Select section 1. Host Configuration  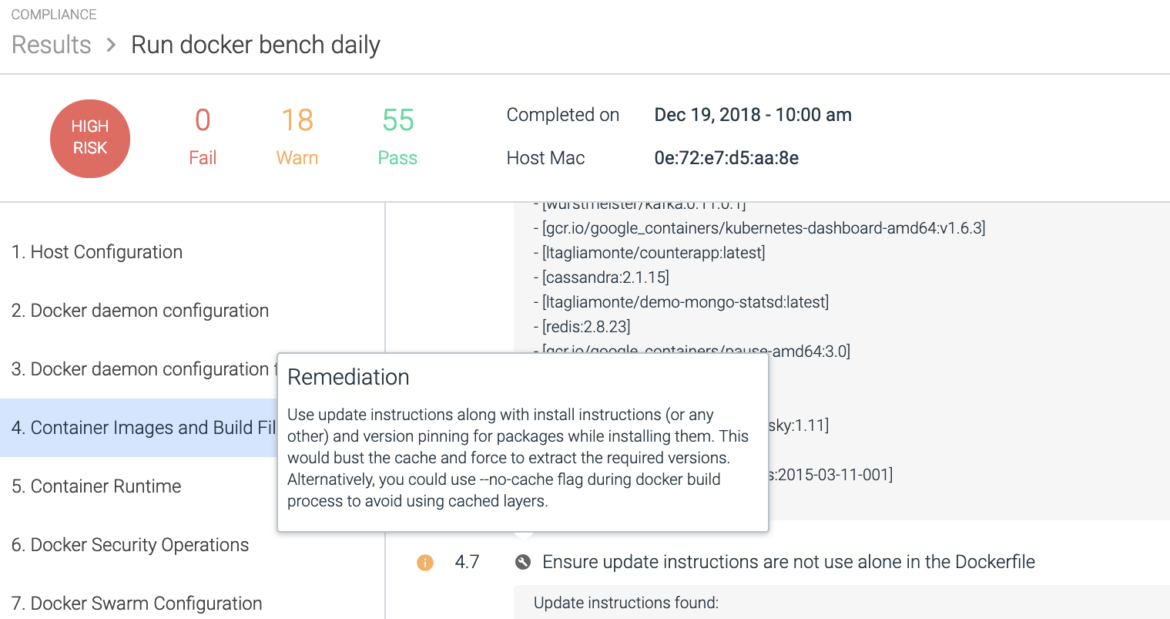point(97,252)
